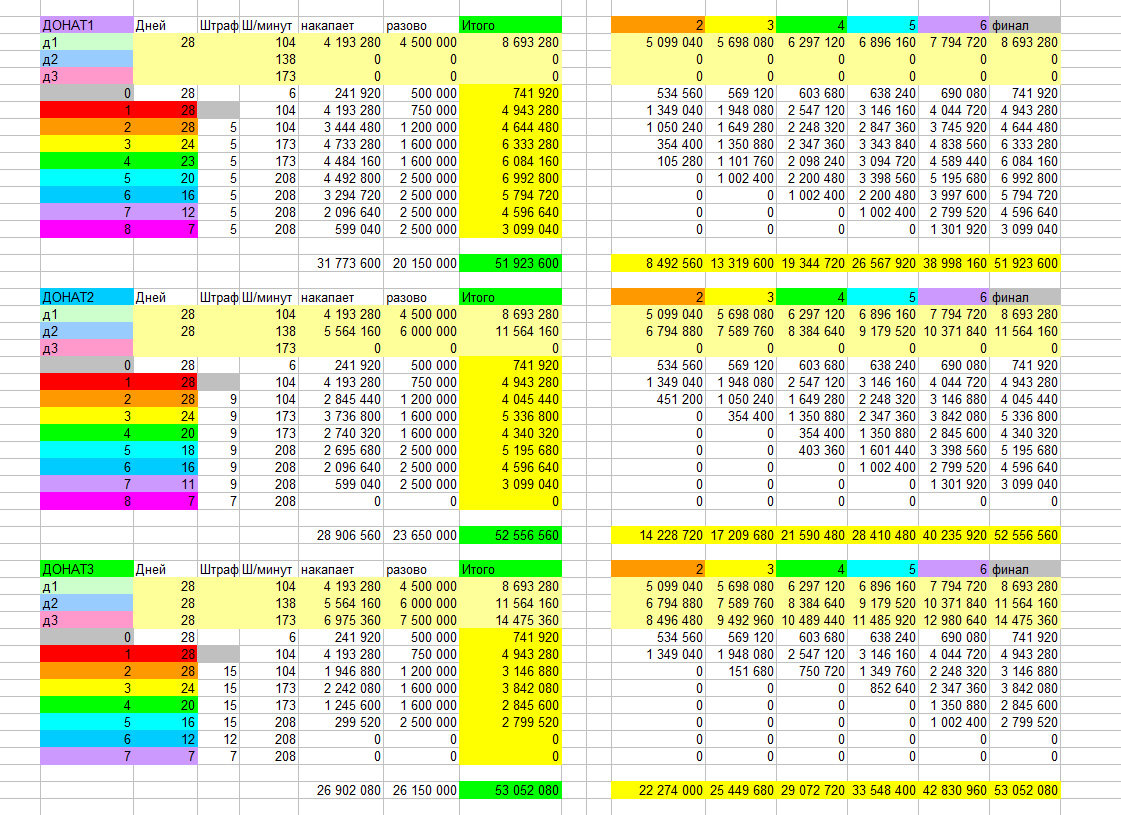Click the cell 22 274 000 in bottom totals
This screenshot has width=1121, height=815.
pos(658,790)
